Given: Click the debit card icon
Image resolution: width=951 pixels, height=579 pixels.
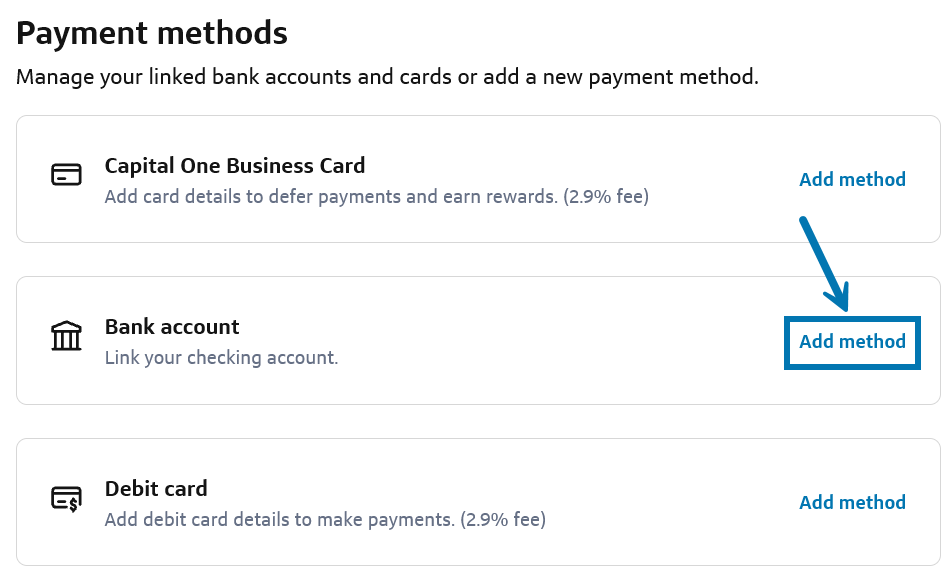Looking at the screenshot, I should point(66,497).
